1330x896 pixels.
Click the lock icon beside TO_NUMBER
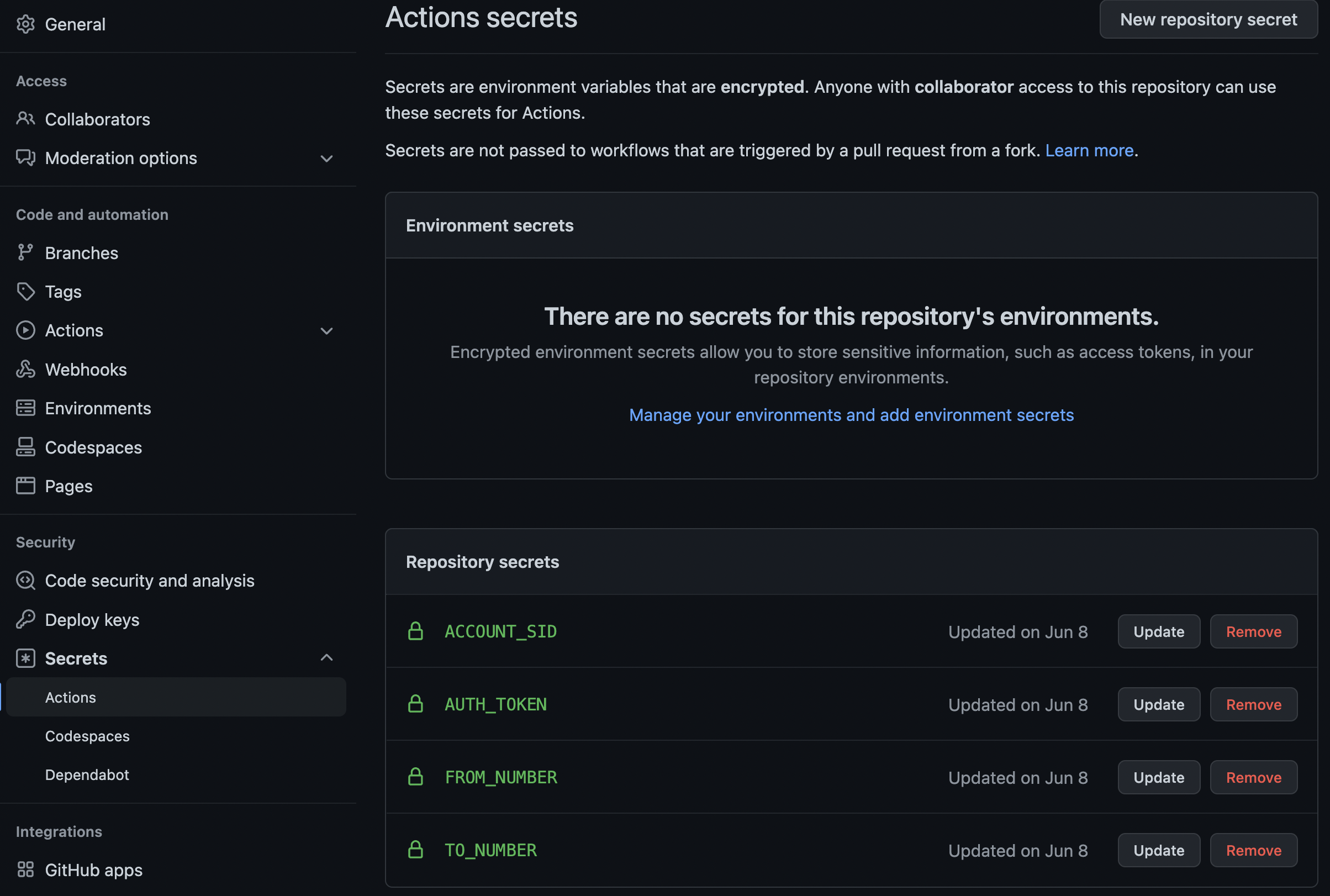pos(415,850)
